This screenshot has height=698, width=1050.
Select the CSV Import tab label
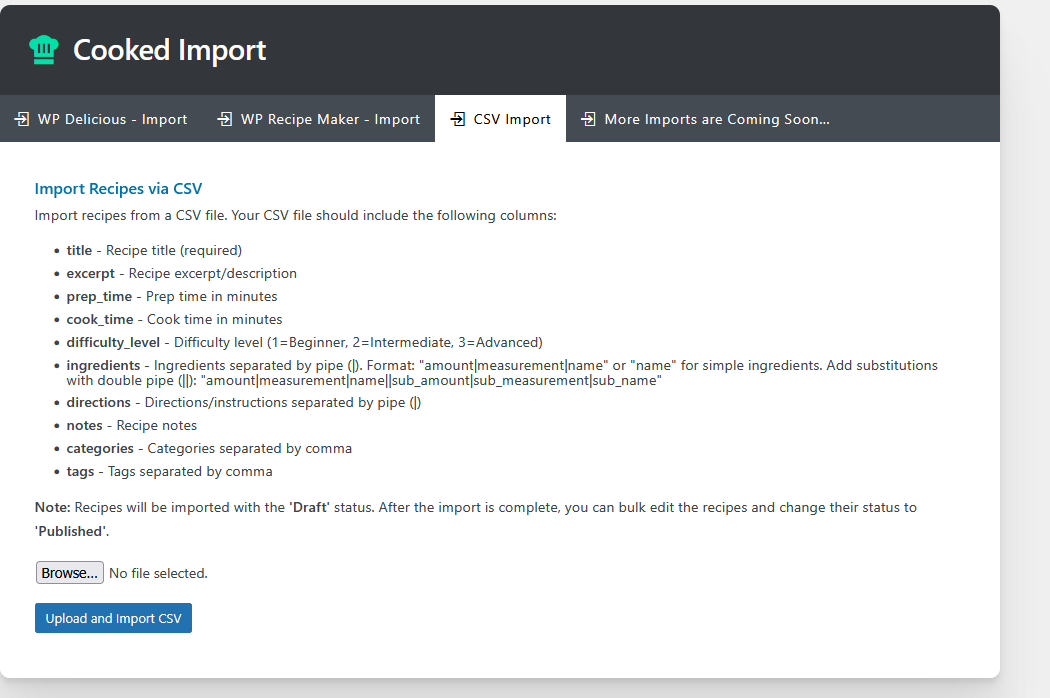512,119
